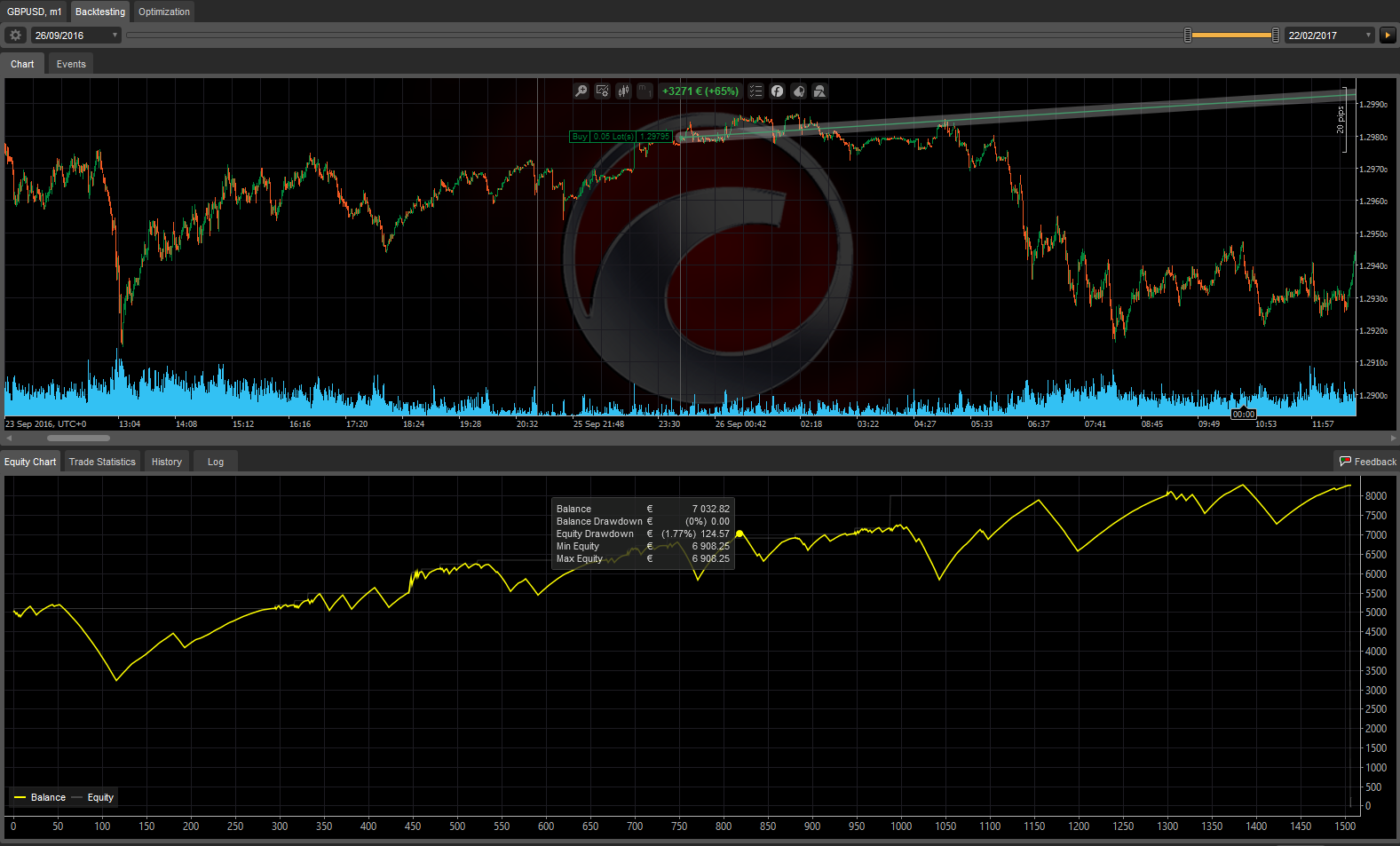Switch to the Optimization tab
Viewport: 1400px width, 846px height.
point(163,12)
